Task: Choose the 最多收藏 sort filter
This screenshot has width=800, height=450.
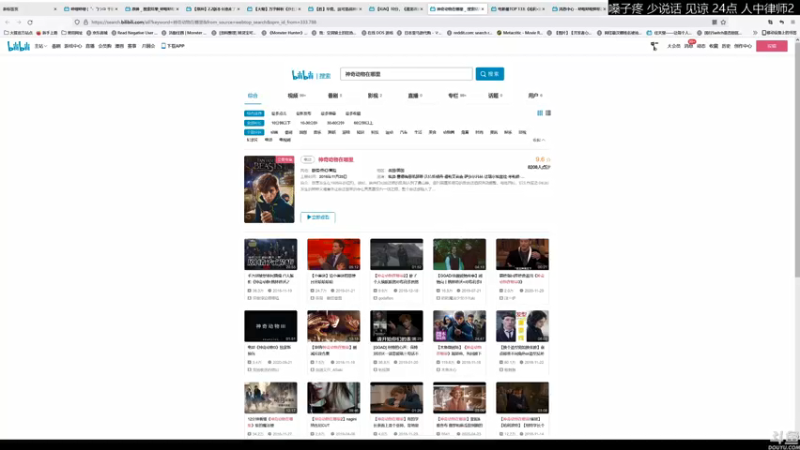Action: click(x=353, y=113)
